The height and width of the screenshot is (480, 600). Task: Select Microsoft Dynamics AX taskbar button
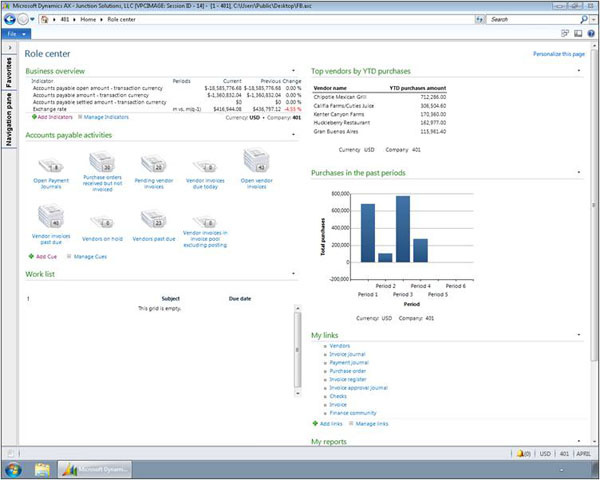pyautogui.click(x=95, y=469)
